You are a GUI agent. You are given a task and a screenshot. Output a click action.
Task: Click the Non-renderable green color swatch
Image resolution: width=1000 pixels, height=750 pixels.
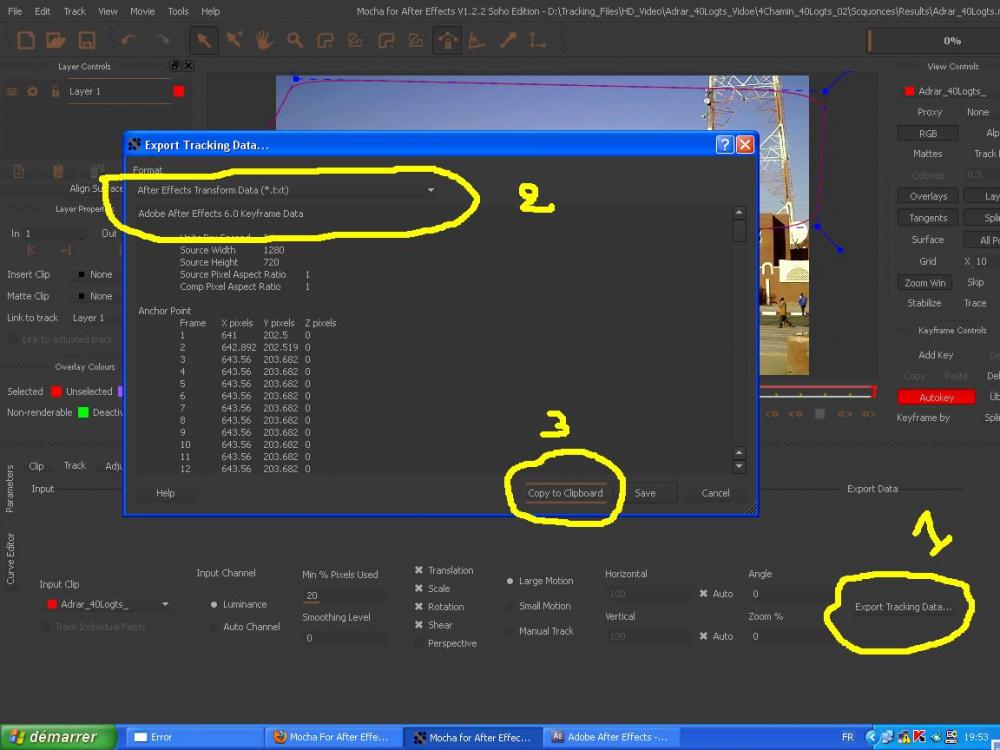pos(83,413)
